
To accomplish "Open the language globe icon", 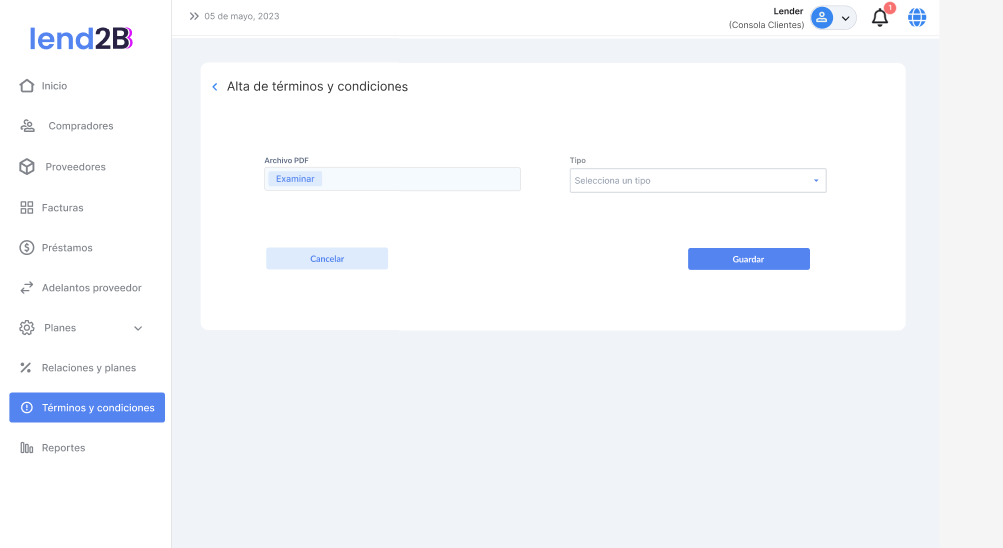I will pos(917,17).
